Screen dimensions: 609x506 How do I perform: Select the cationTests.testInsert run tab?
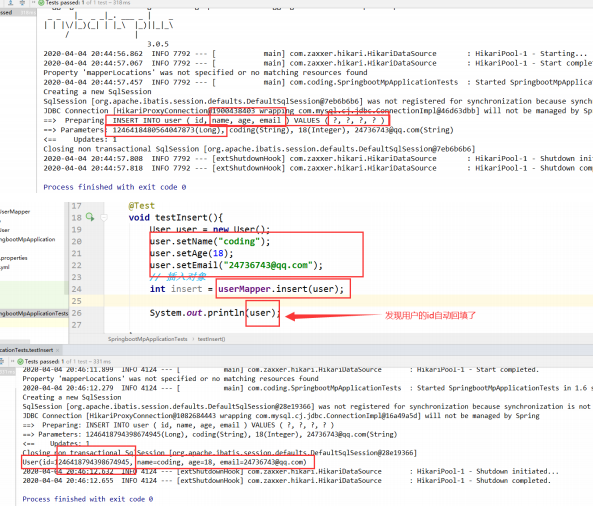26,350
